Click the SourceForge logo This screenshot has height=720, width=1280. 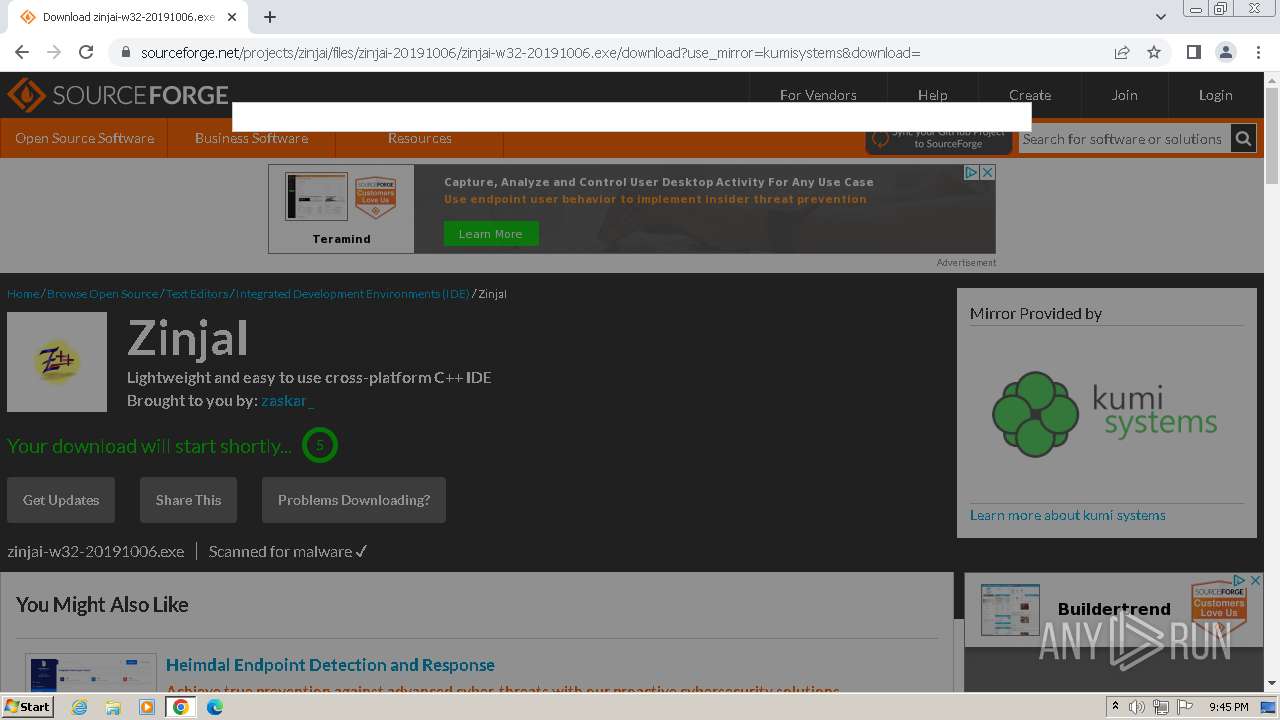(118, 95)
